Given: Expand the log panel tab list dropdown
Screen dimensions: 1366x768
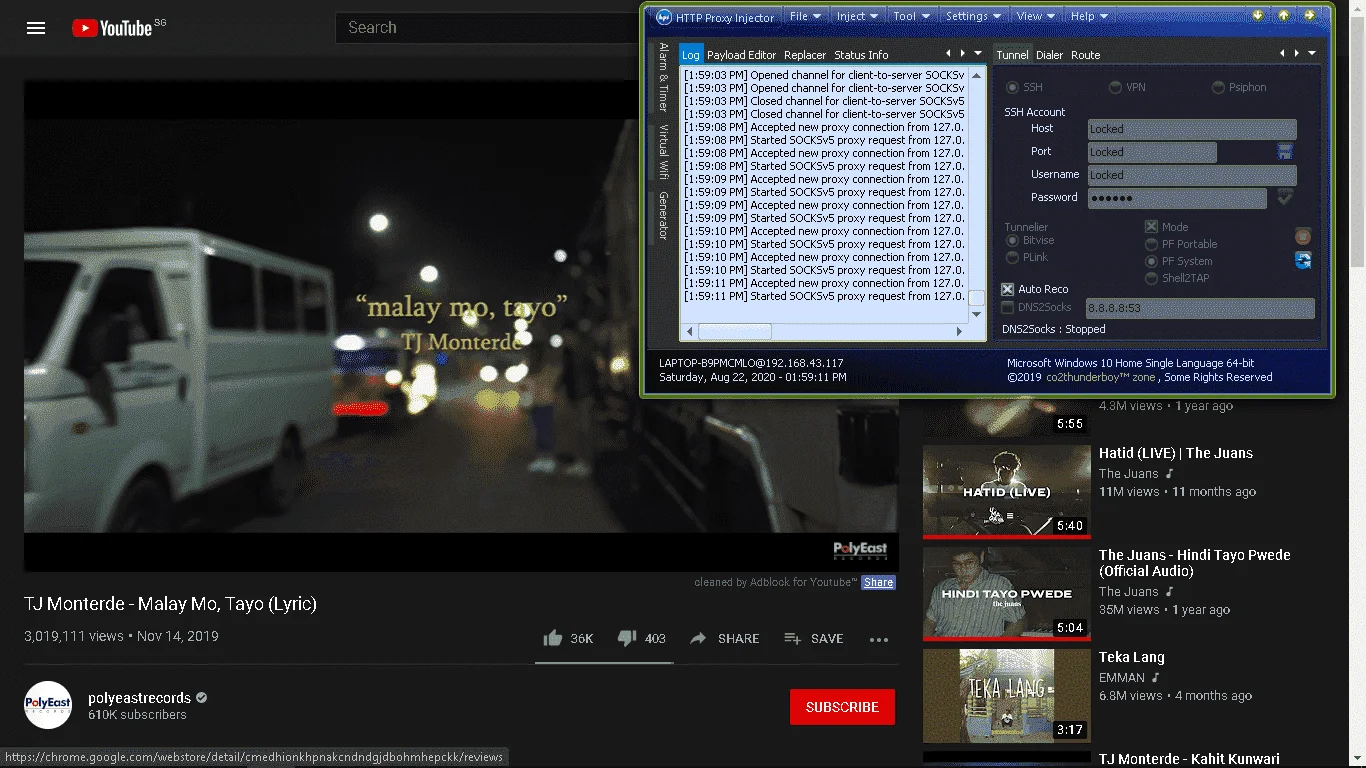Looking at the screenshot, I should click(x=977, y=54).
